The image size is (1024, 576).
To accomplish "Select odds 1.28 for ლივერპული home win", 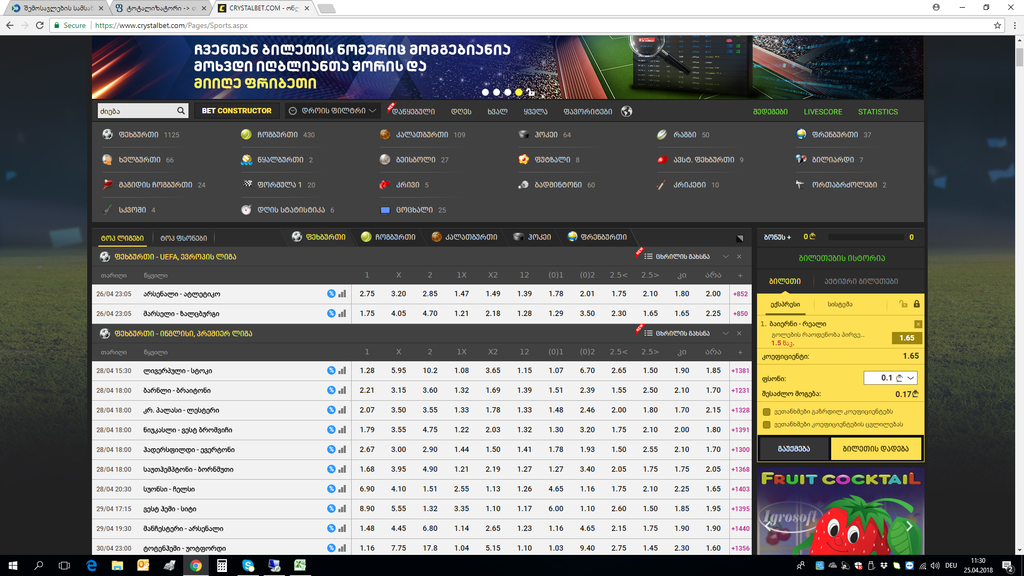I will (367, 370).
